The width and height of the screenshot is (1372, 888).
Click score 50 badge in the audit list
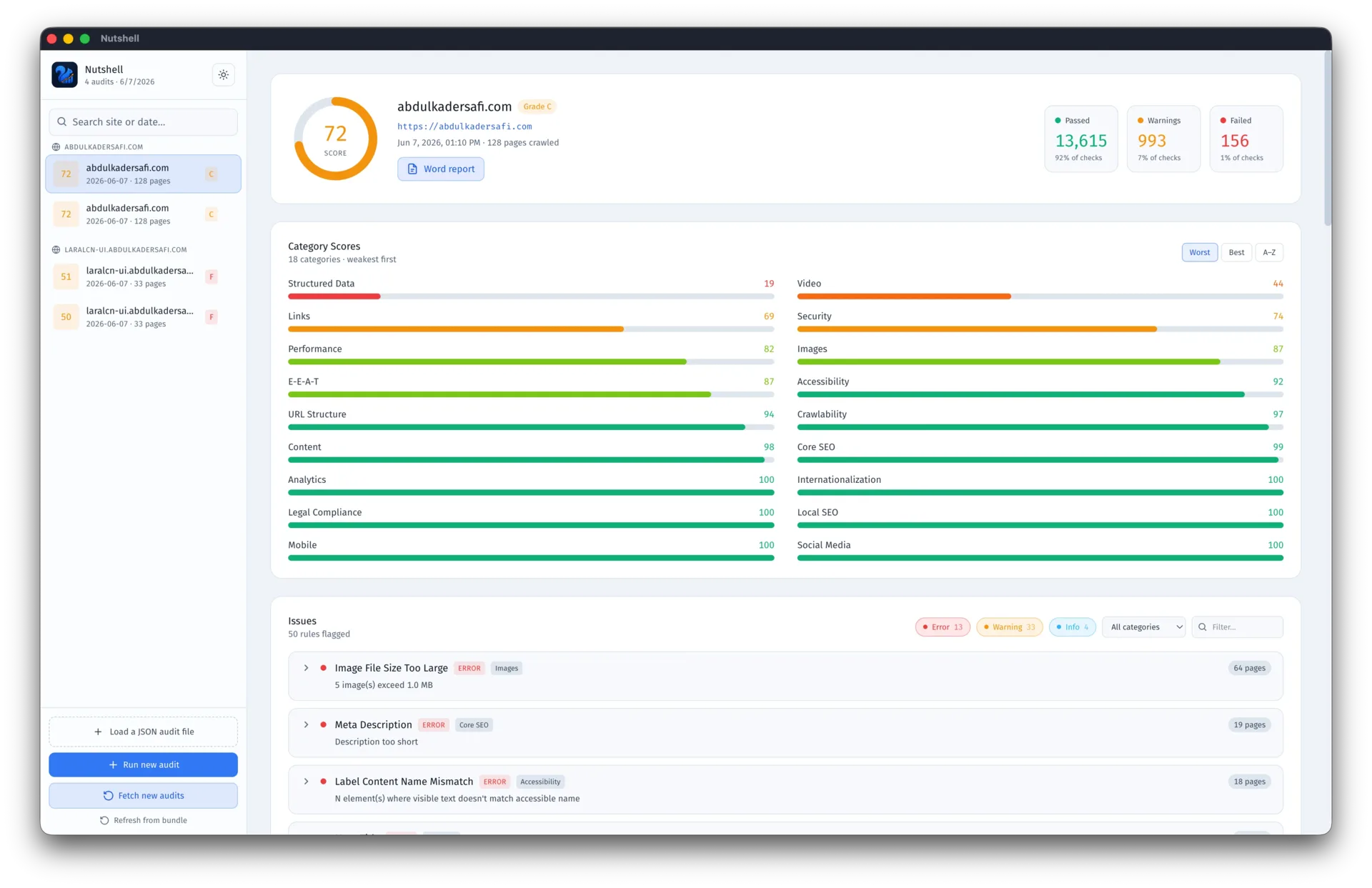tap(66, 316)
